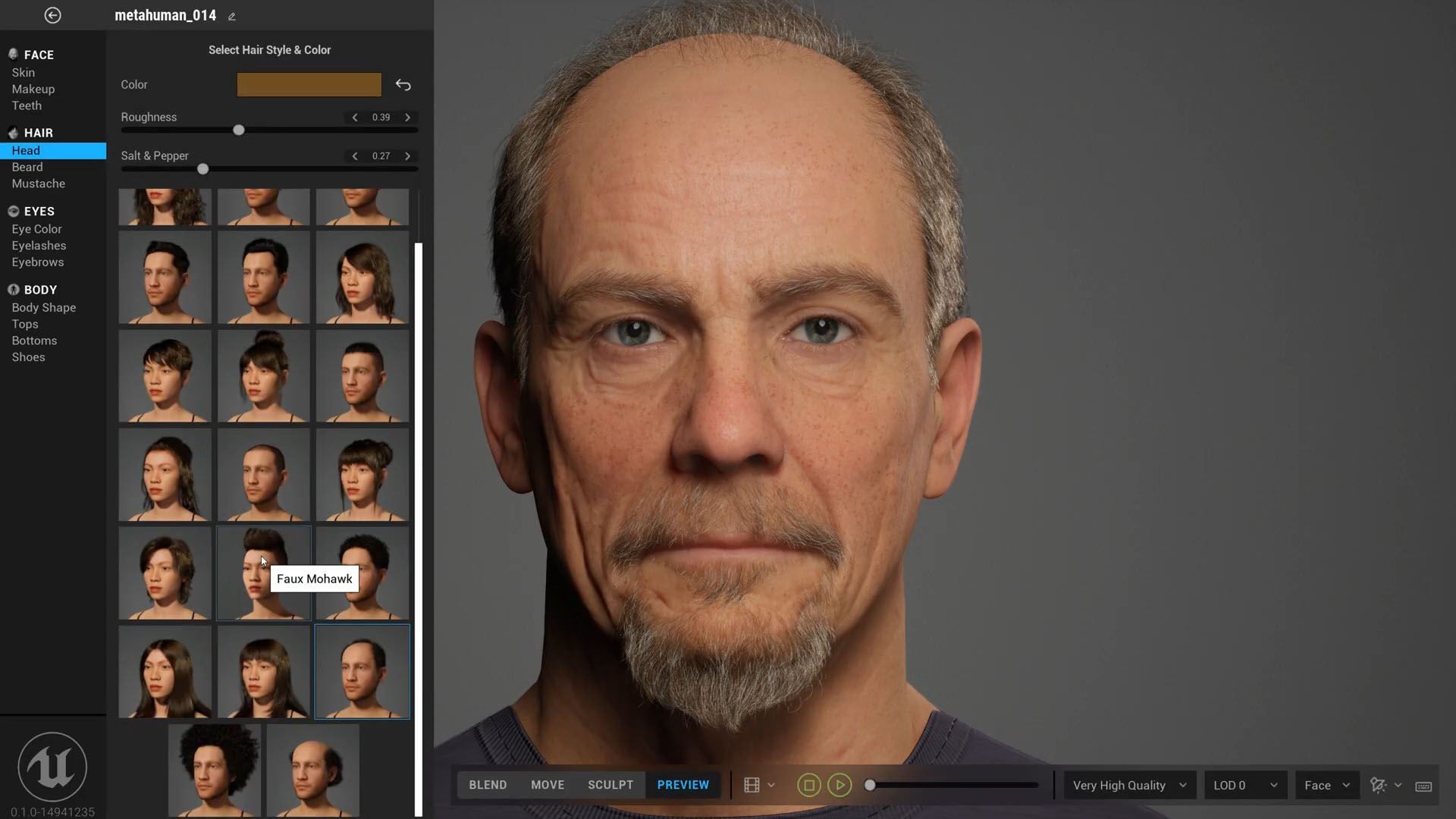Image resolution: width=1456 pixels, height=819 pixels.
Task: Expand the animation selector chevron
Action: click(x=771, y=786)
